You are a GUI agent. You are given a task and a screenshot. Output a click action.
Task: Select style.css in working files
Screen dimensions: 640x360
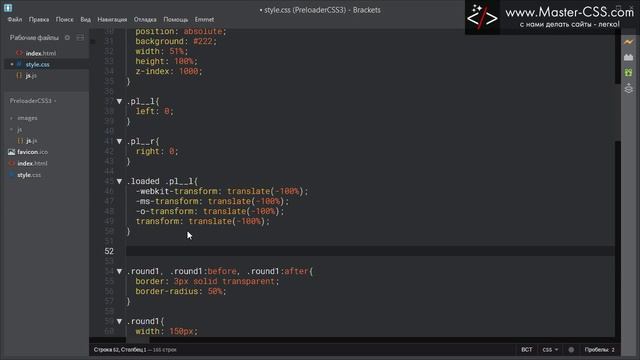(x=38, y=64)
